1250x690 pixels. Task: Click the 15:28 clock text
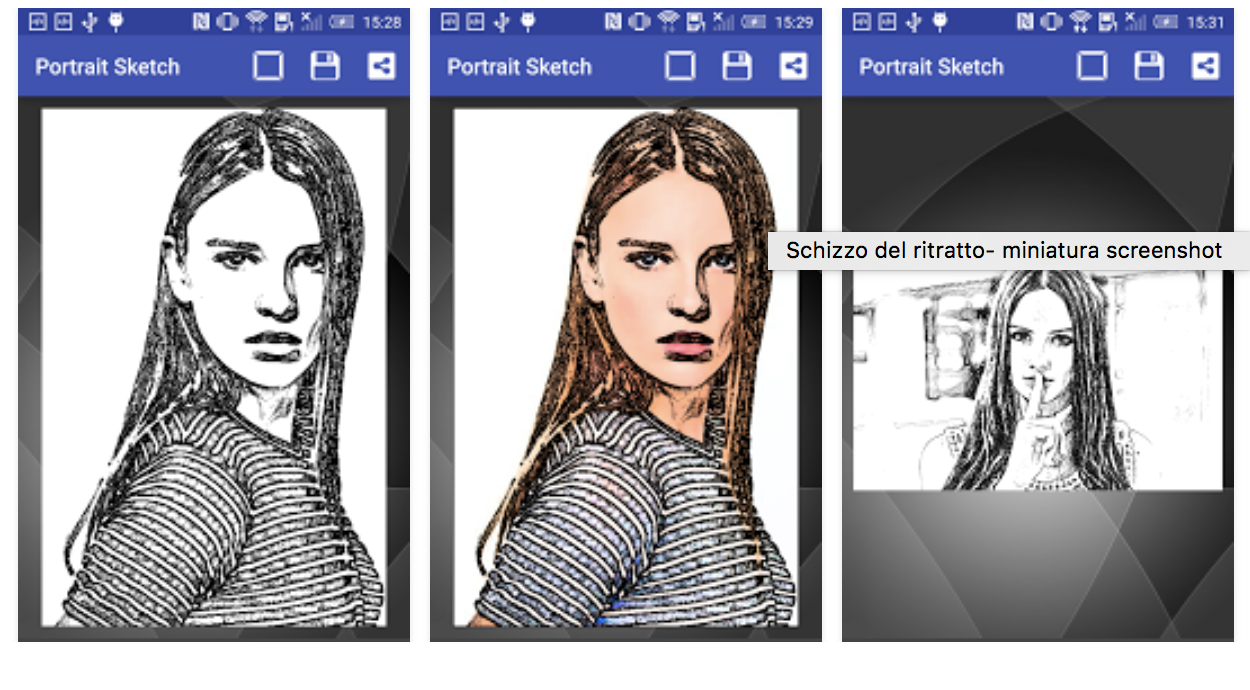382,22
